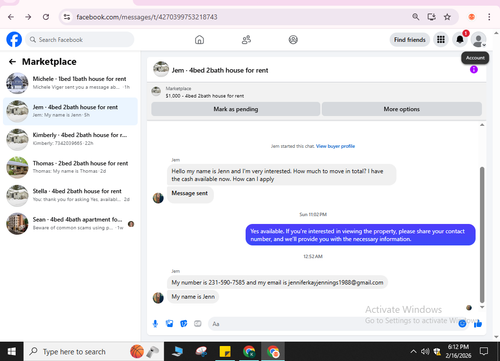Click the address bar URL
Screen dimensions: 500x361
tap(147, 17)
